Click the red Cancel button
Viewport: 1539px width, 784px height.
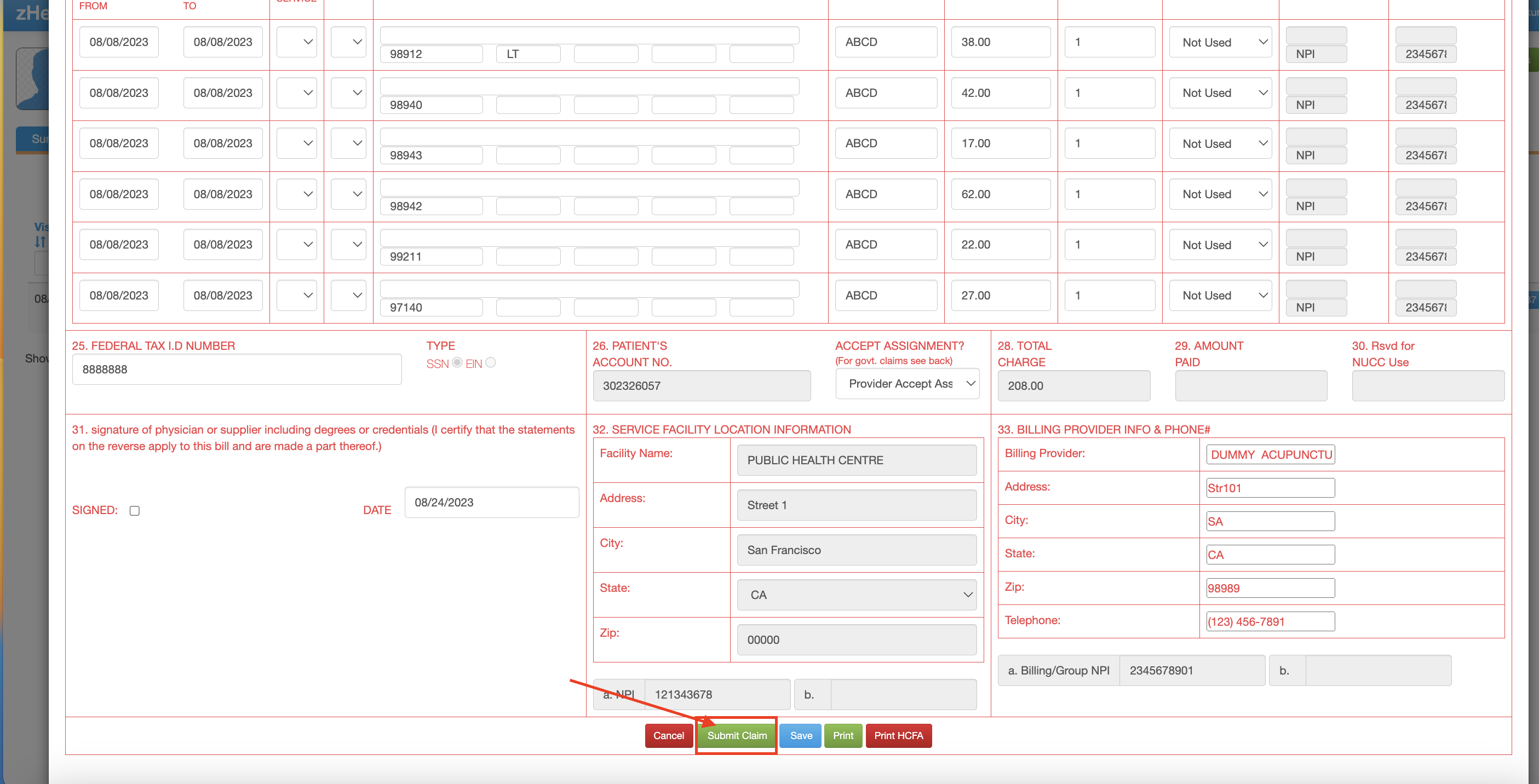click(668, 736)
